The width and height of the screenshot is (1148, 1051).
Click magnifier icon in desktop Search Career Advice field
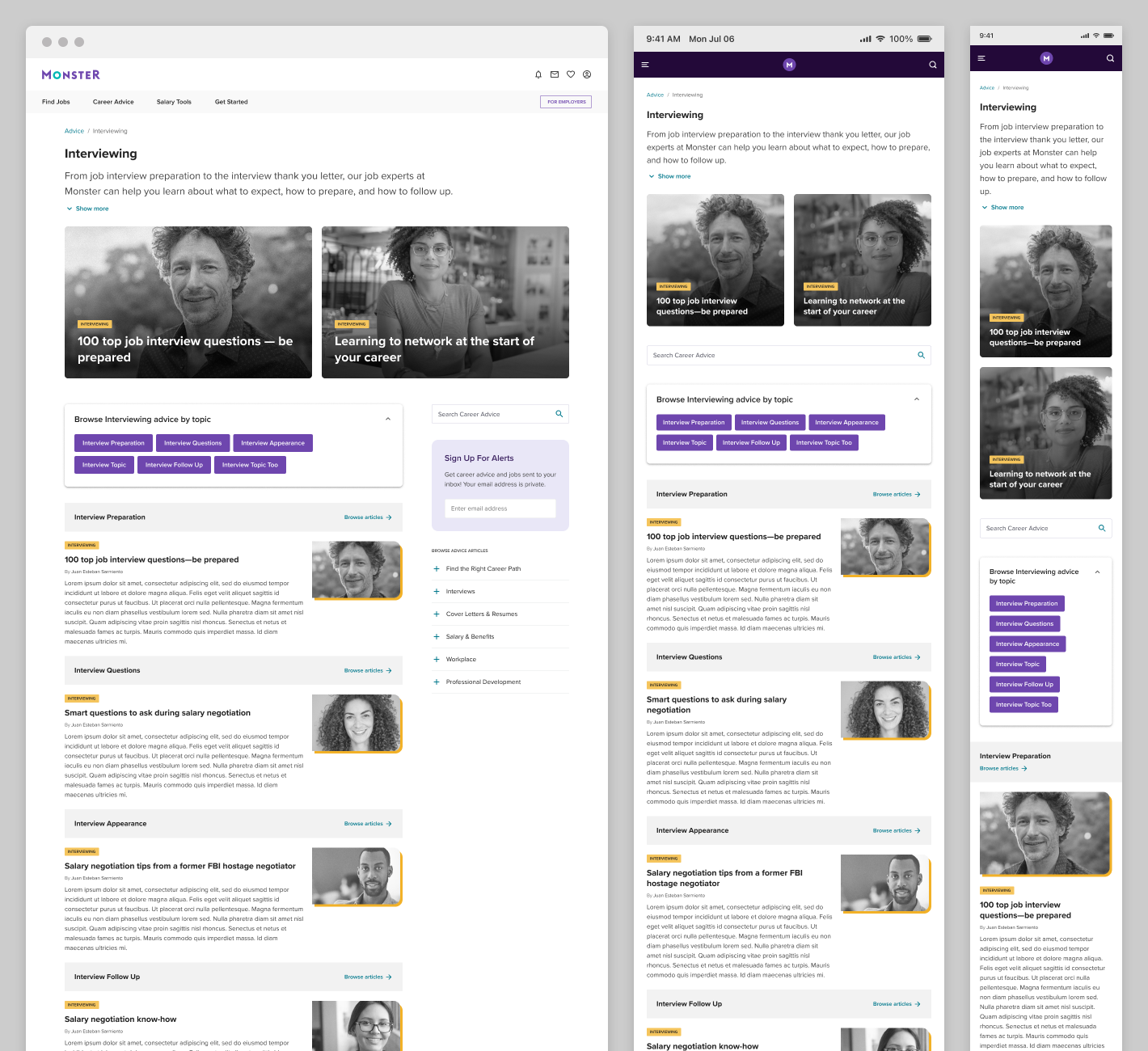tap(559, 414)
